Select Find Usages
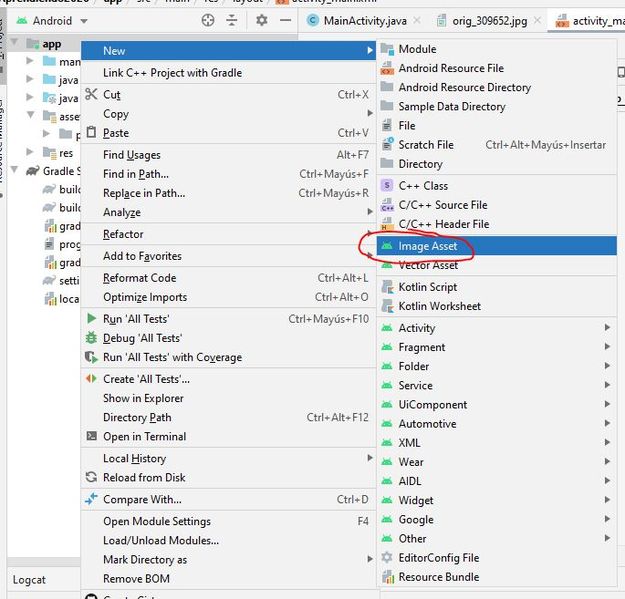The width and height of the screenshot is (625, 599). (228, 155)
